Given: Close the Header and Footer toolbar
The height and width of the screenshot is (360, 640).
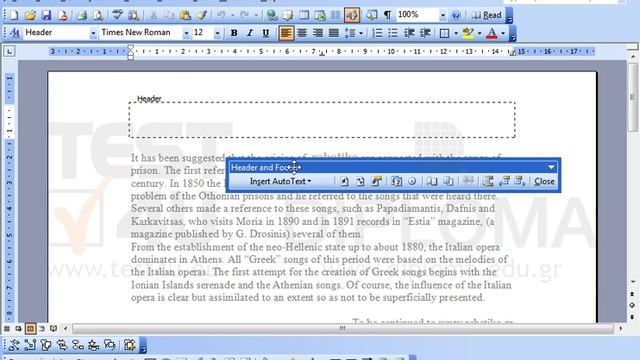Looking at the screenshot, I should tap(544, 181).
